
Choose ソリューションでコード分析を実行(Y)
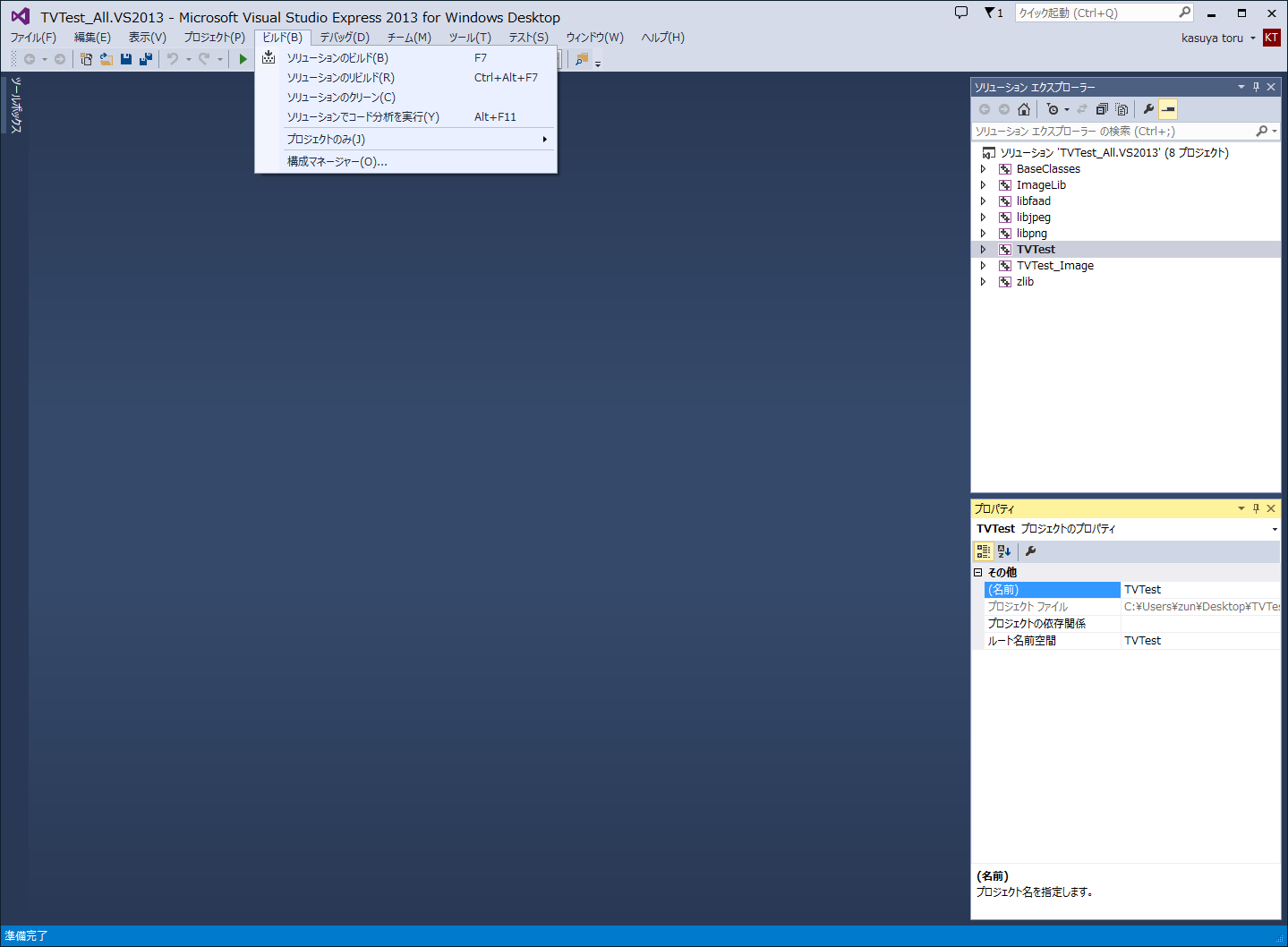pyautogui.click(x=405, y=116)
